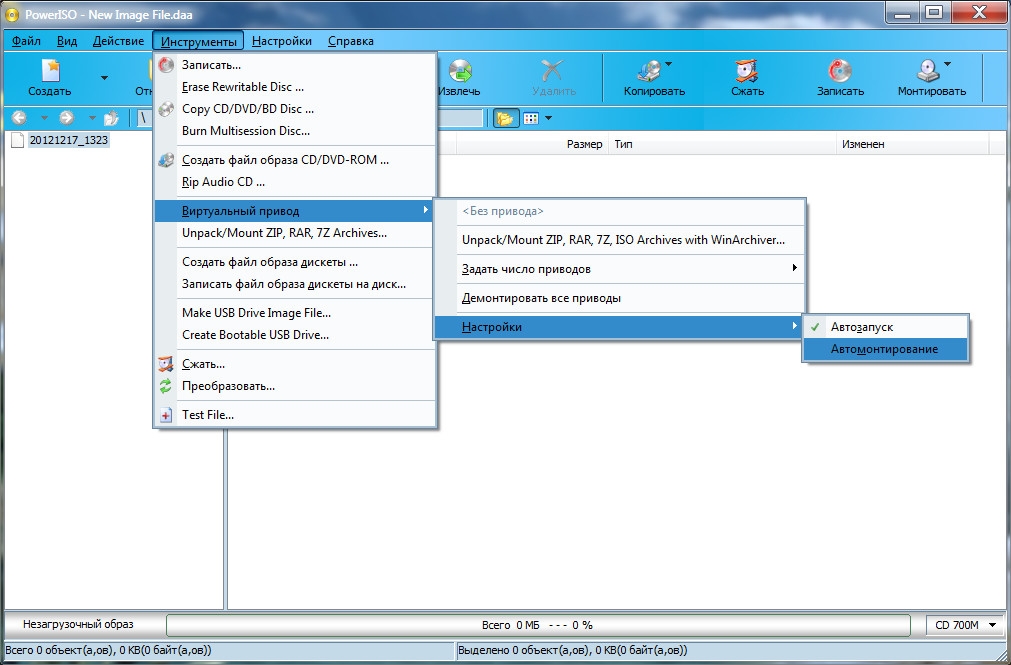This screenshot has height=665, width=1011.
Task: Open the Справка menu
Action: [x=351, y=41]
